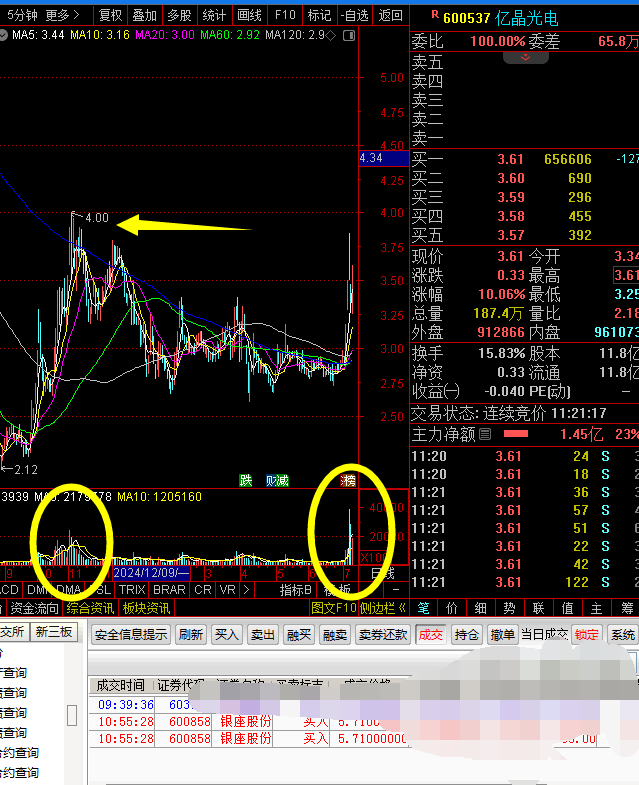Click the 叠加 overlay button
Viewport: 639px width, 785px height.
pos(145,16)
